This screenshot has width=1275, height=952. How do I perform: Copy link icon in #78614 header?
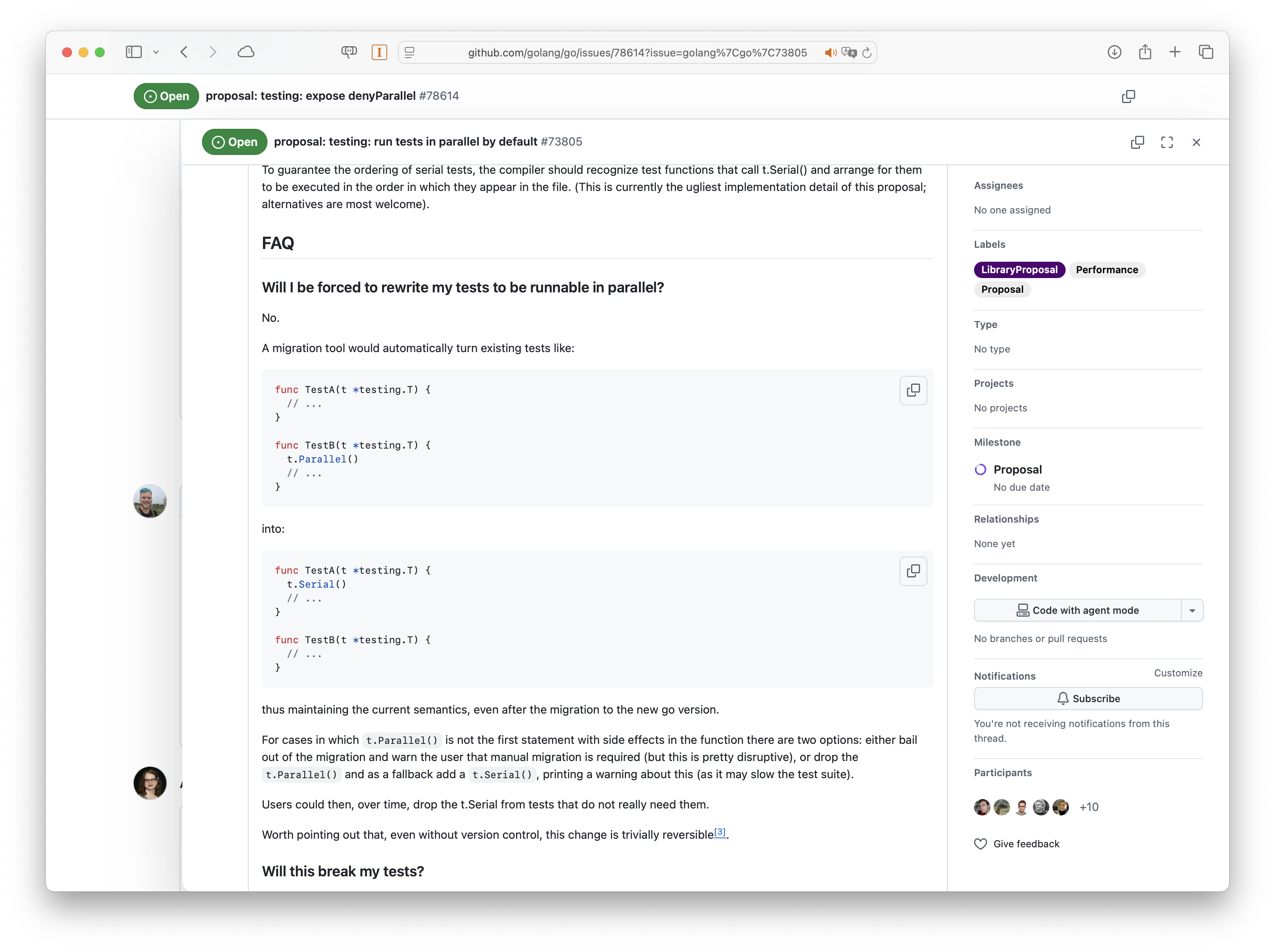[x=1128, y=96]
